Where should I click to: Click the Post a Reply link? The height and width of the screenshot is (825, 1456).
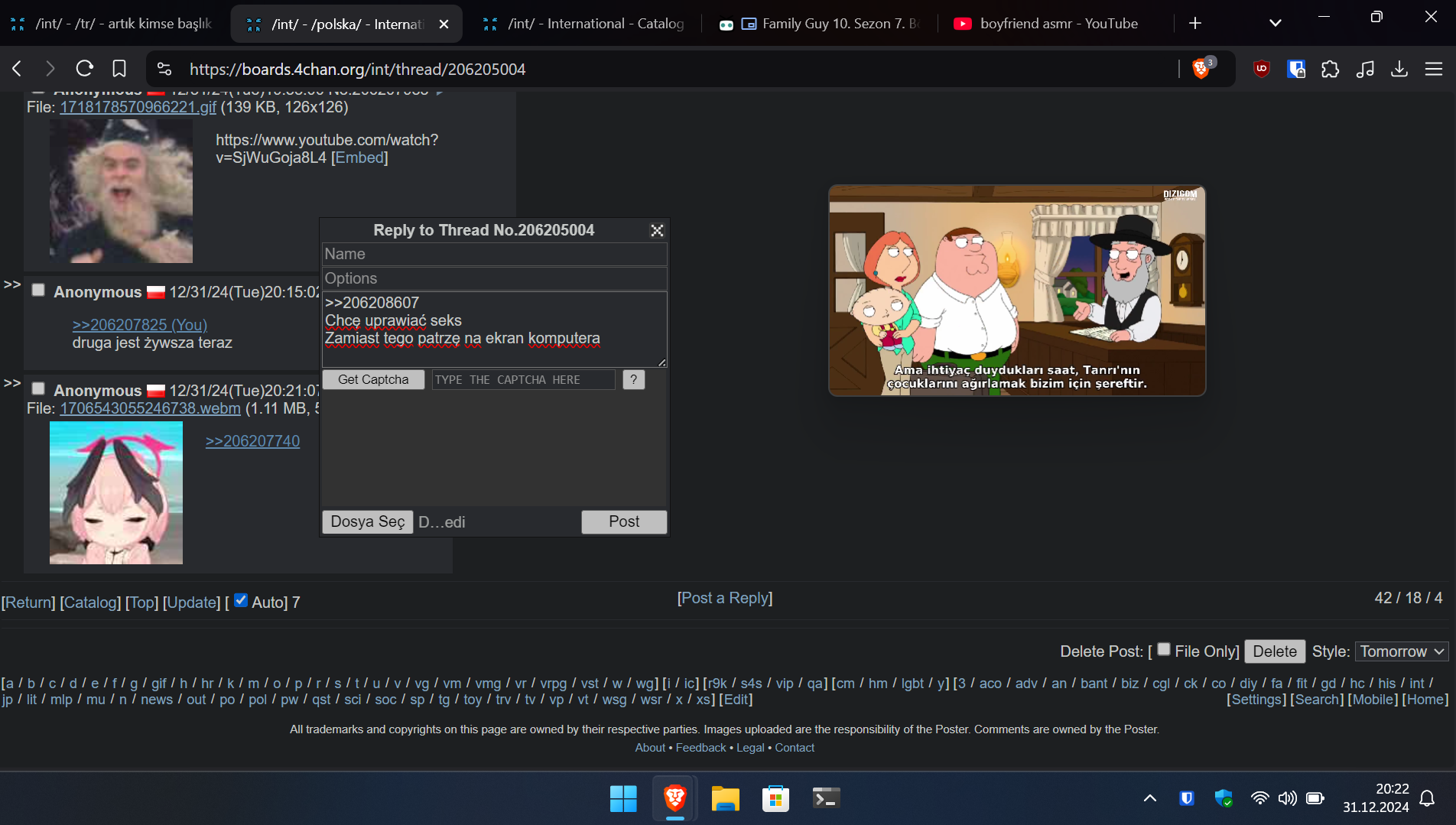pyautogui.click(x=725, y=598)
